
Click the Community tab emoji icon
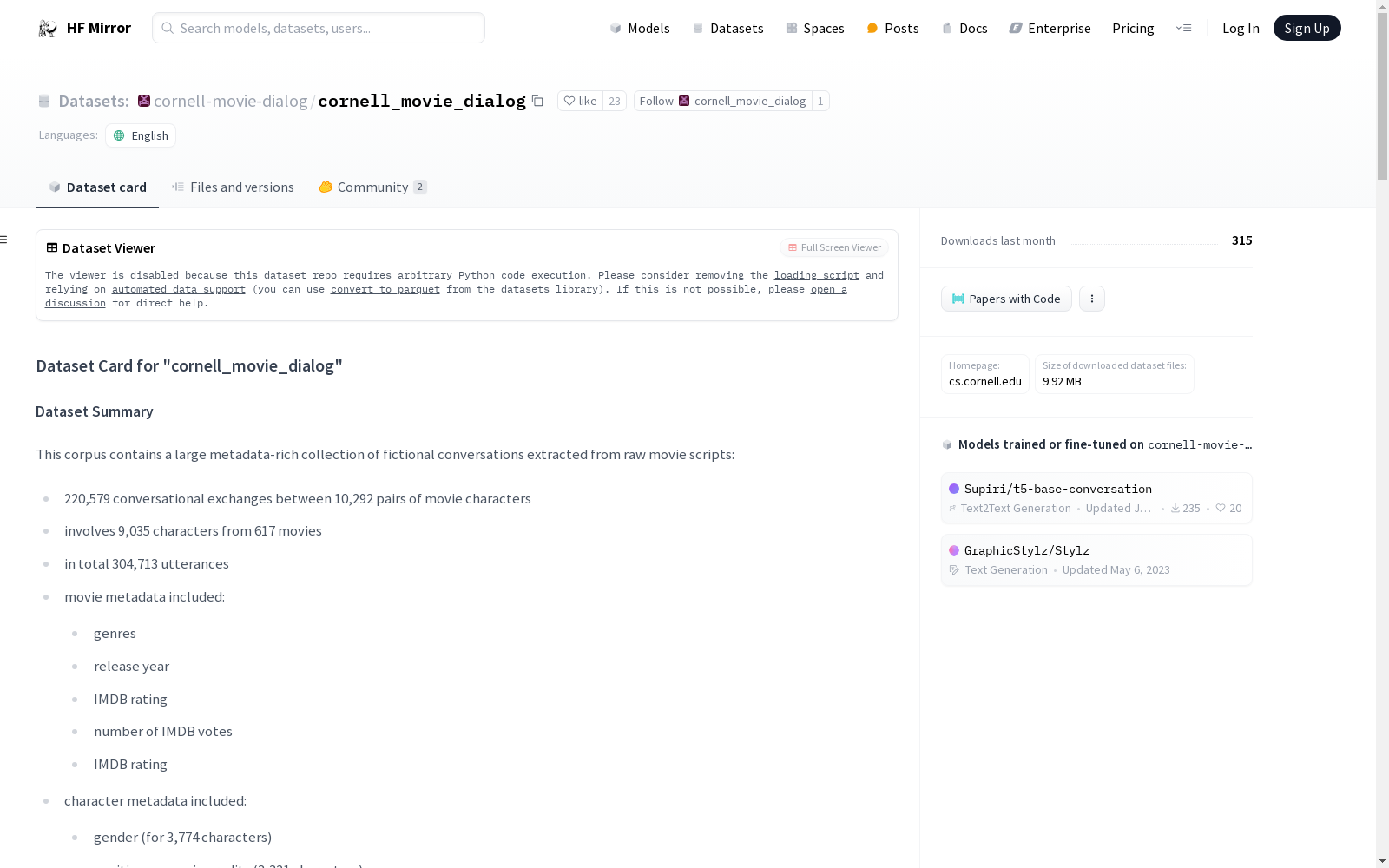click(x=326, y=187)
